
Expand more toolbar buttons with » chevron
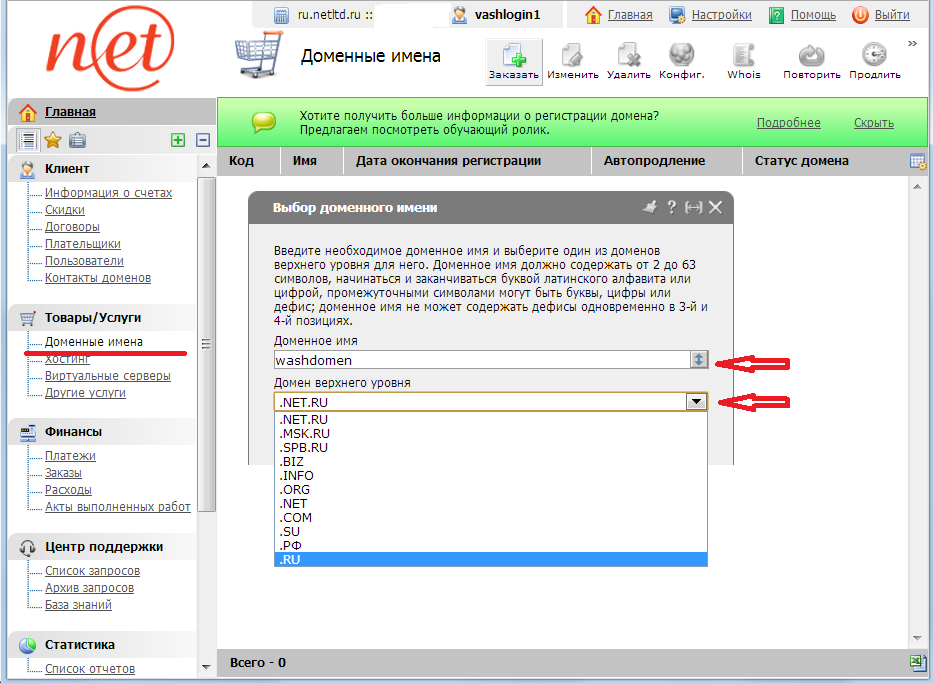click(912, 43)
